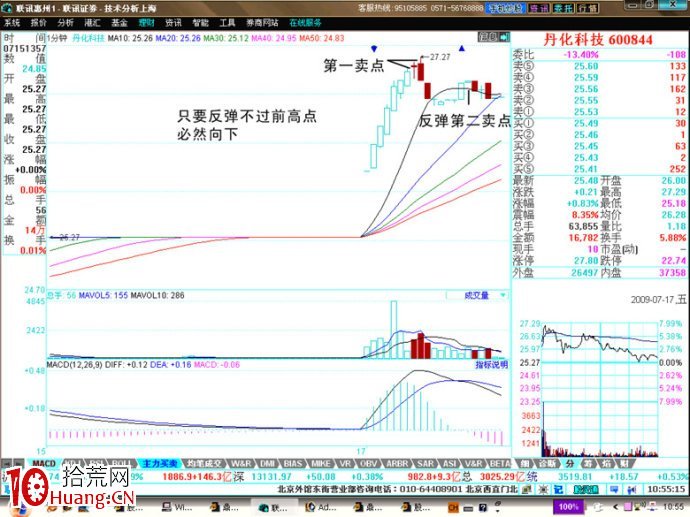Switch to the 指 tab
The width and height of the screenshot is (690, 517).
pyautogui.click(x=606, y=463)
